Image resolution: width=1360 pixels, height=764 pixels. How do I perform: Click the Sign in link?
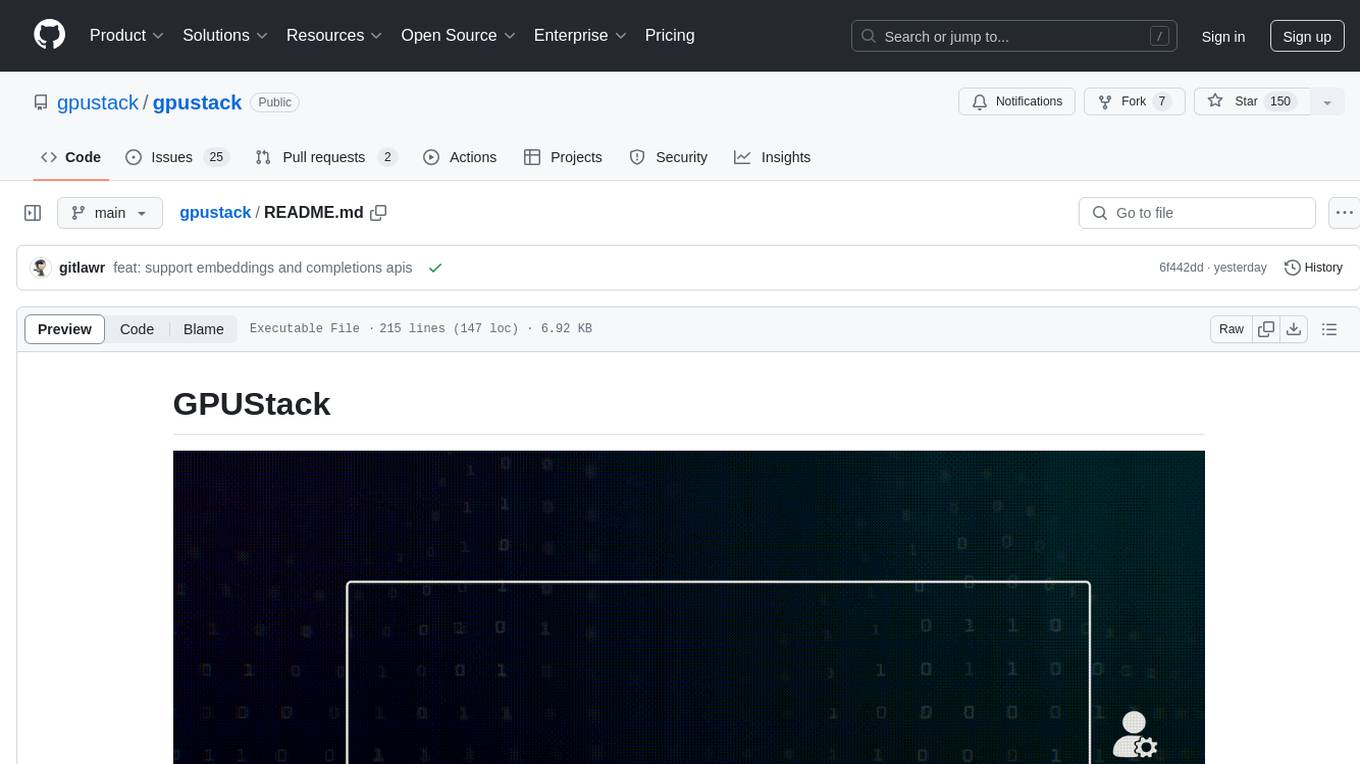(x=1223, y=36)
